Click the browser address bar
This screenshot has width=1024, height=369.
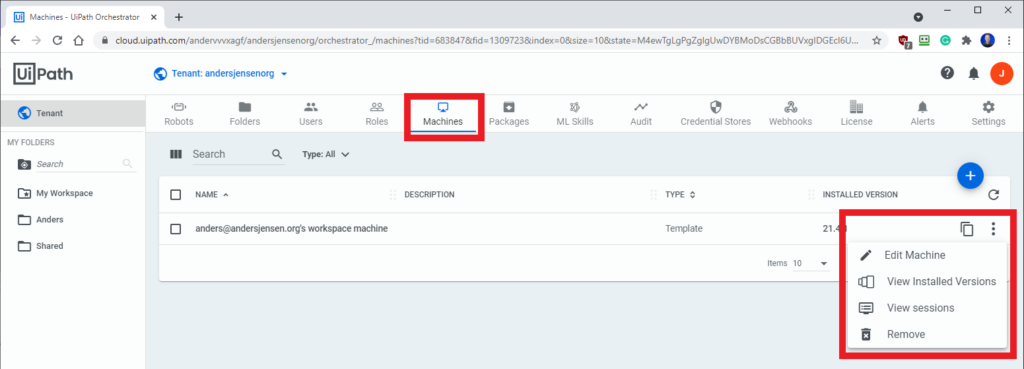coord(487,40)
